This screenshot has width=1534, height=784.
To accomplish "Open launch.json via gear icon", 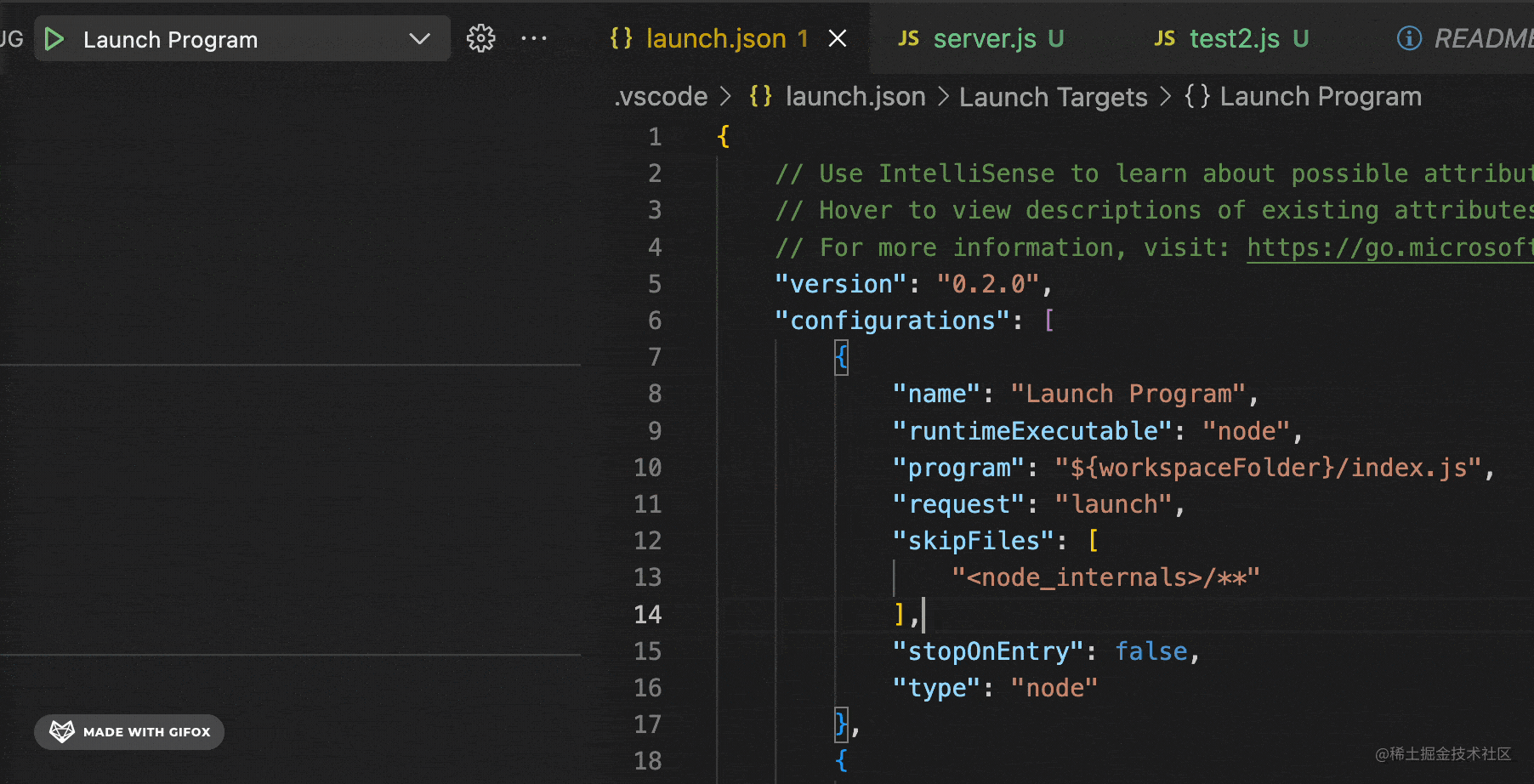I will coord(480,38).
